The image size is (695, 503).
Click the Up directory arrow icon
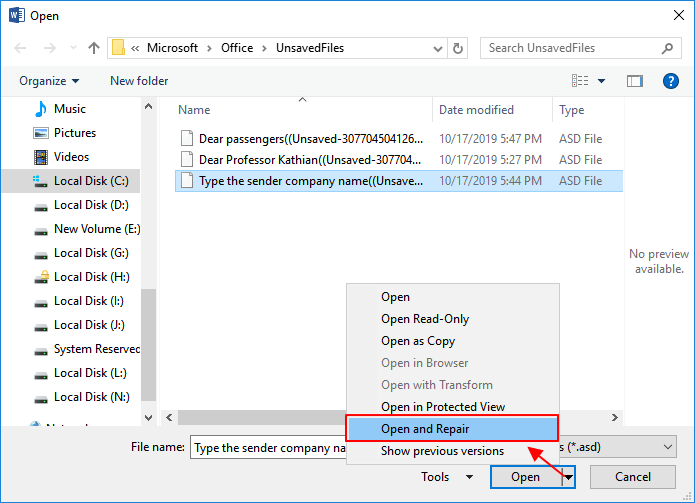pos(94,48)
